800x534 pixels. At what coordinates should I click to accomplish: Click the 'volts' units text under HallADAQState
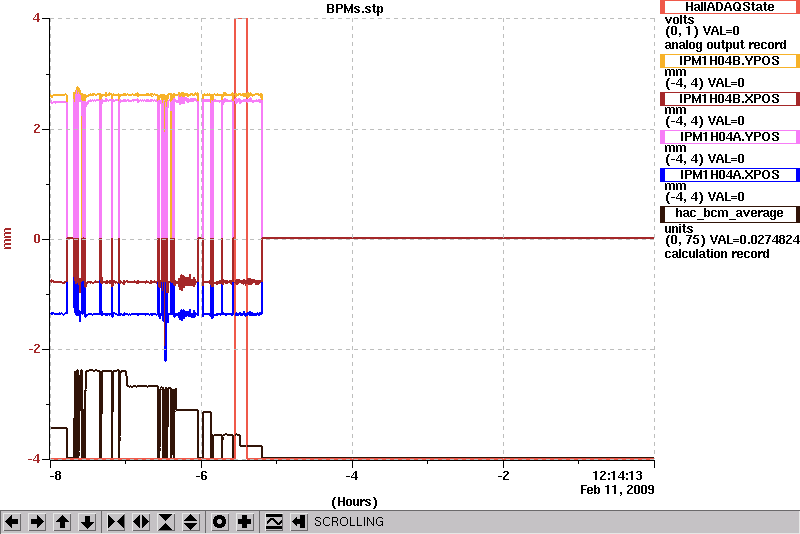(679, 20)
